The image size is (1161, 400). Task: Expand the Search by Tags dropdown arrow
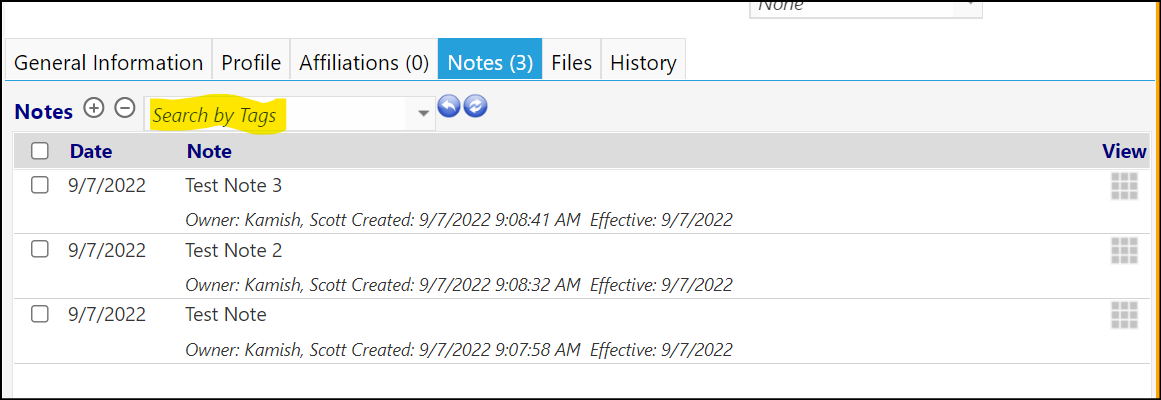coord(424,114)
